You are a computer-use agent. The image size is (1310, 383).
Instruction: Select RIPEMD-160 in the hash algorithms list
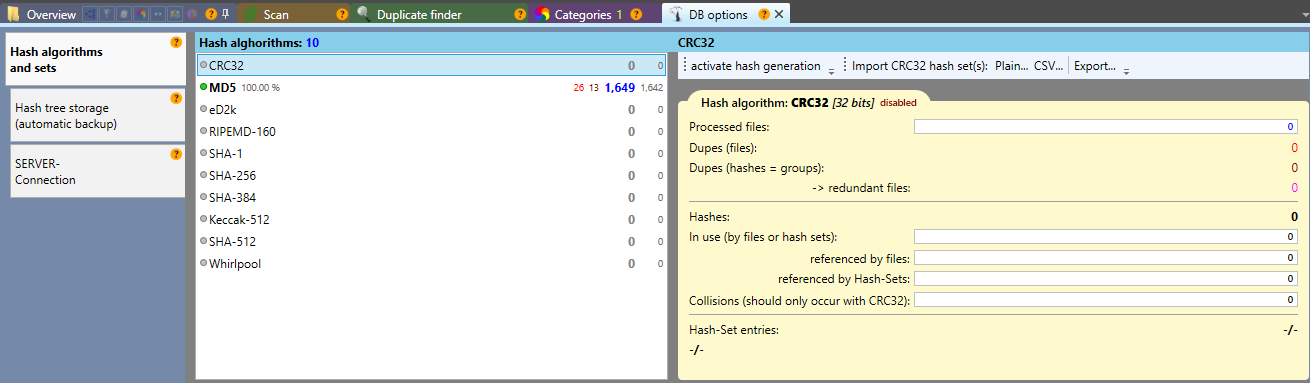click(431, 132)
